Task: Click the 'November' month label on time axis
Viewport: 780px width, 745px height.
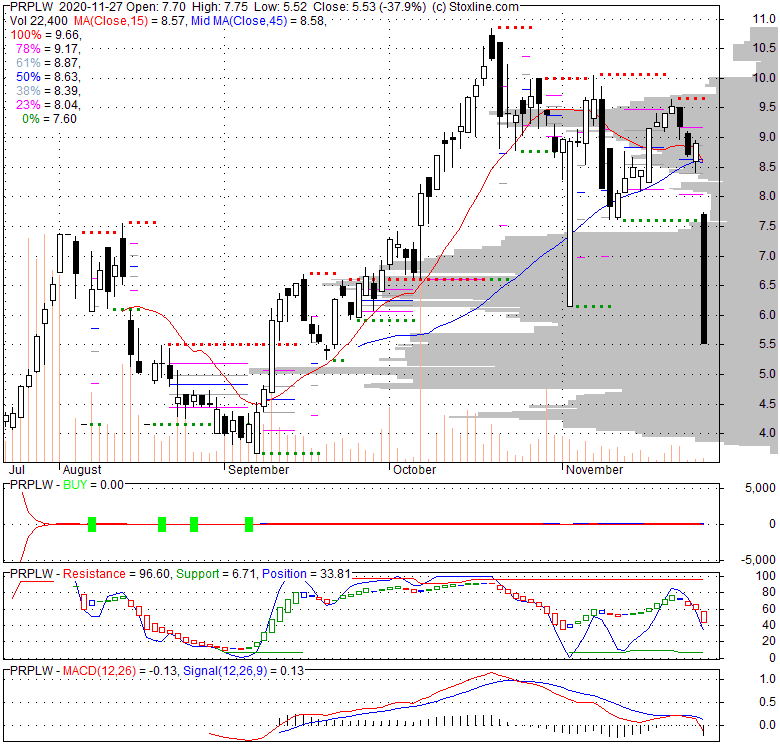Action: 594,469
